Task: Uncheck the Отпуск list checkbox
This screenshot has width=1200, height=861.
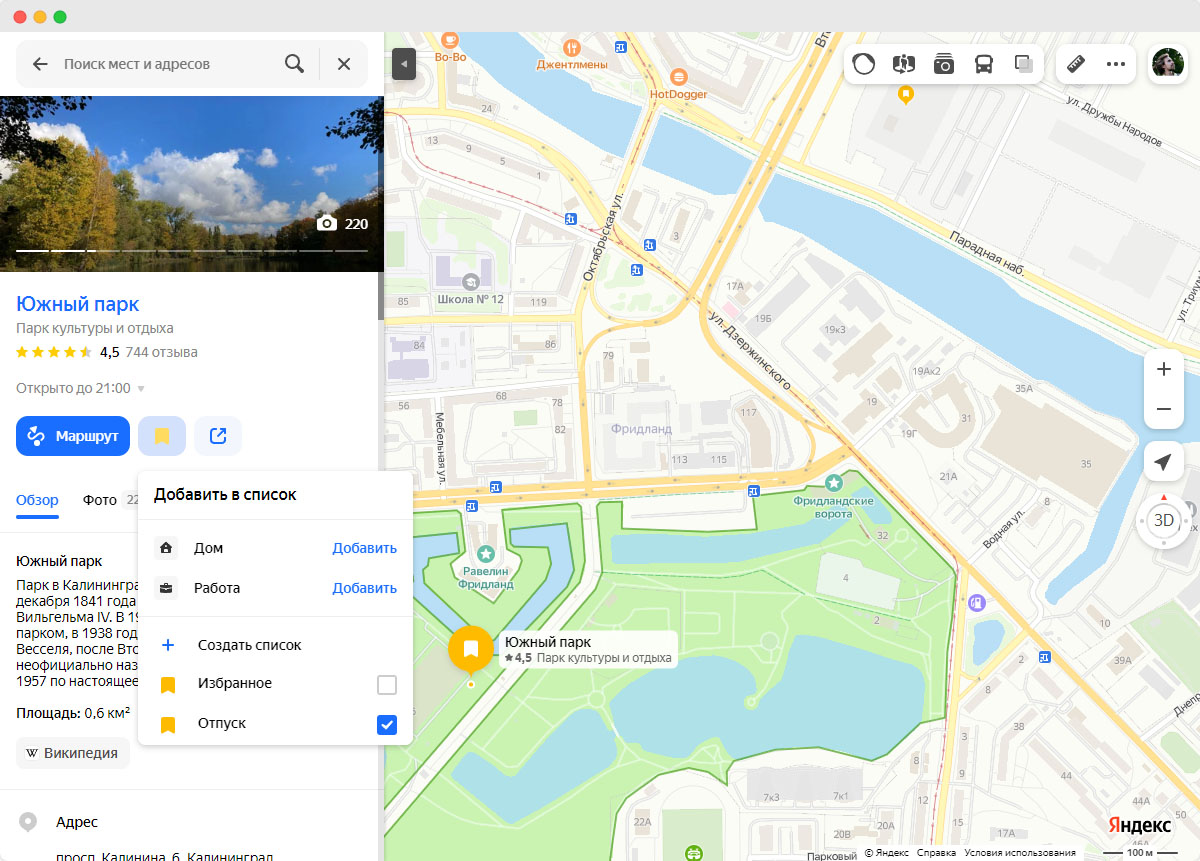Action: click(x=386, y=725)
